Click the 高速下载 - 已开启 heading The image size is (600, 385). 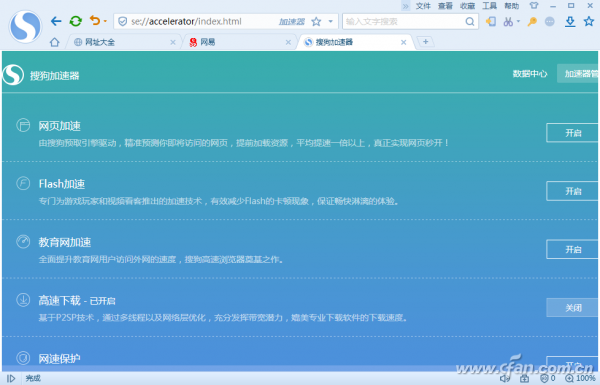coord(77,301)
